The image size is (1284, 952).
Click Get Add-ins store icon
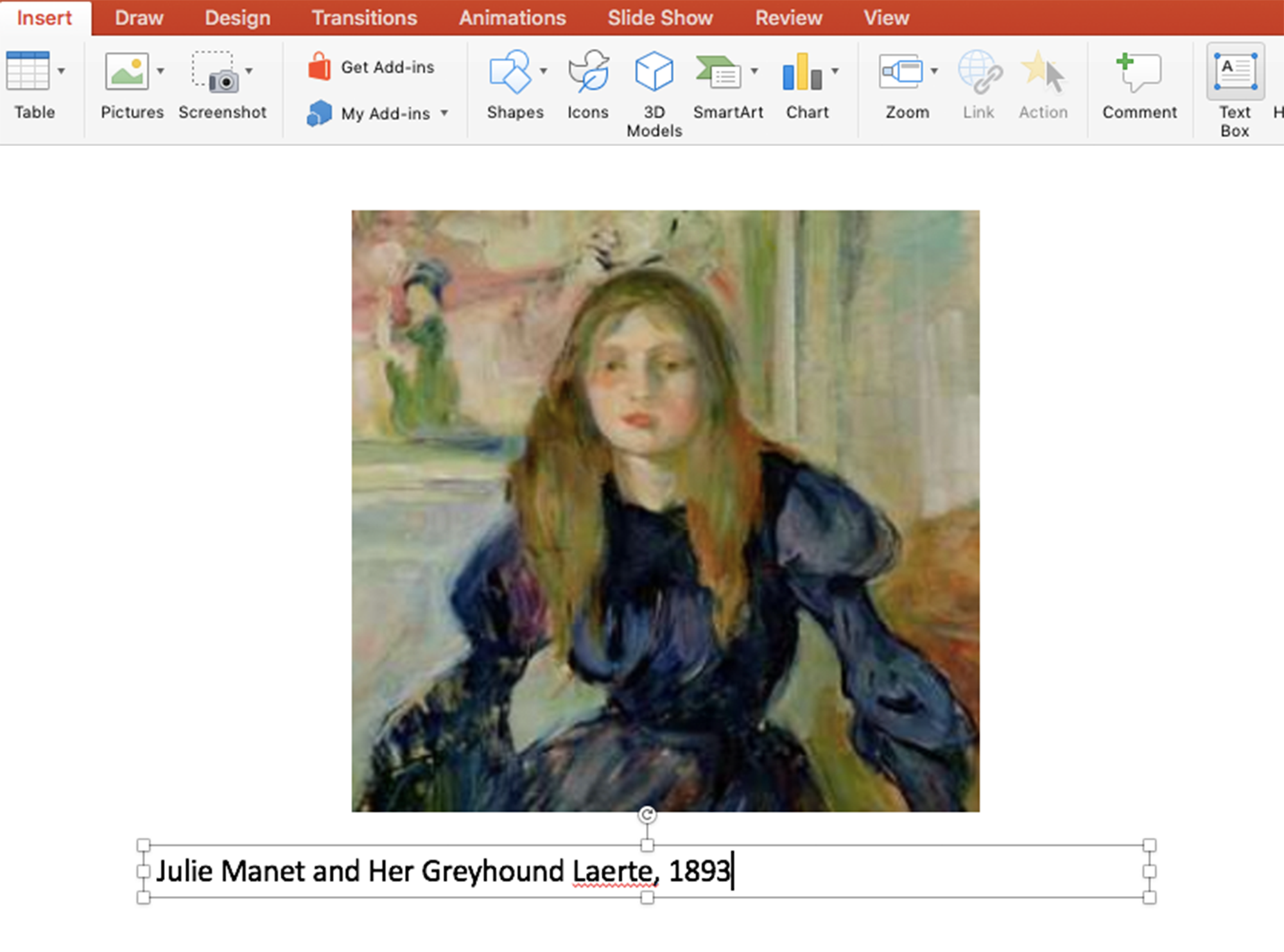point(319,67)
